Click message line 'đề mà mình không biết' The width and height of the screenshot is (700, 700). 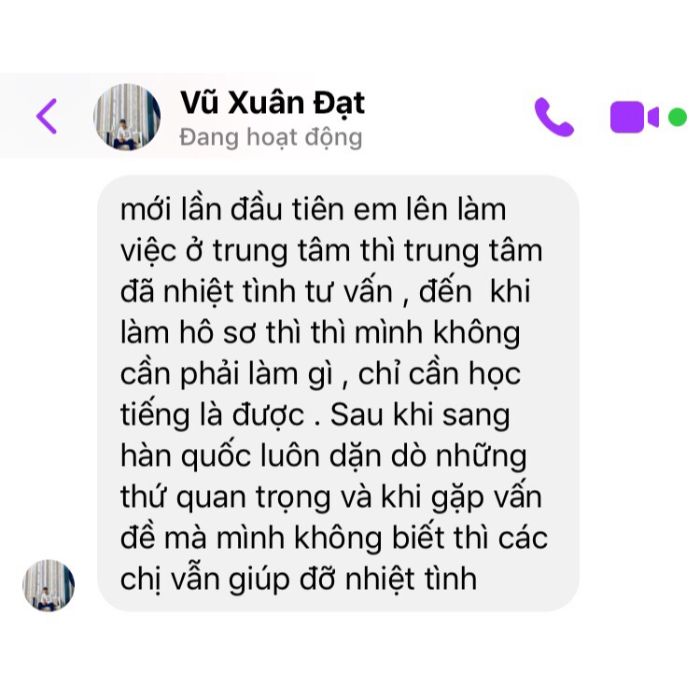tap(334, 538)
